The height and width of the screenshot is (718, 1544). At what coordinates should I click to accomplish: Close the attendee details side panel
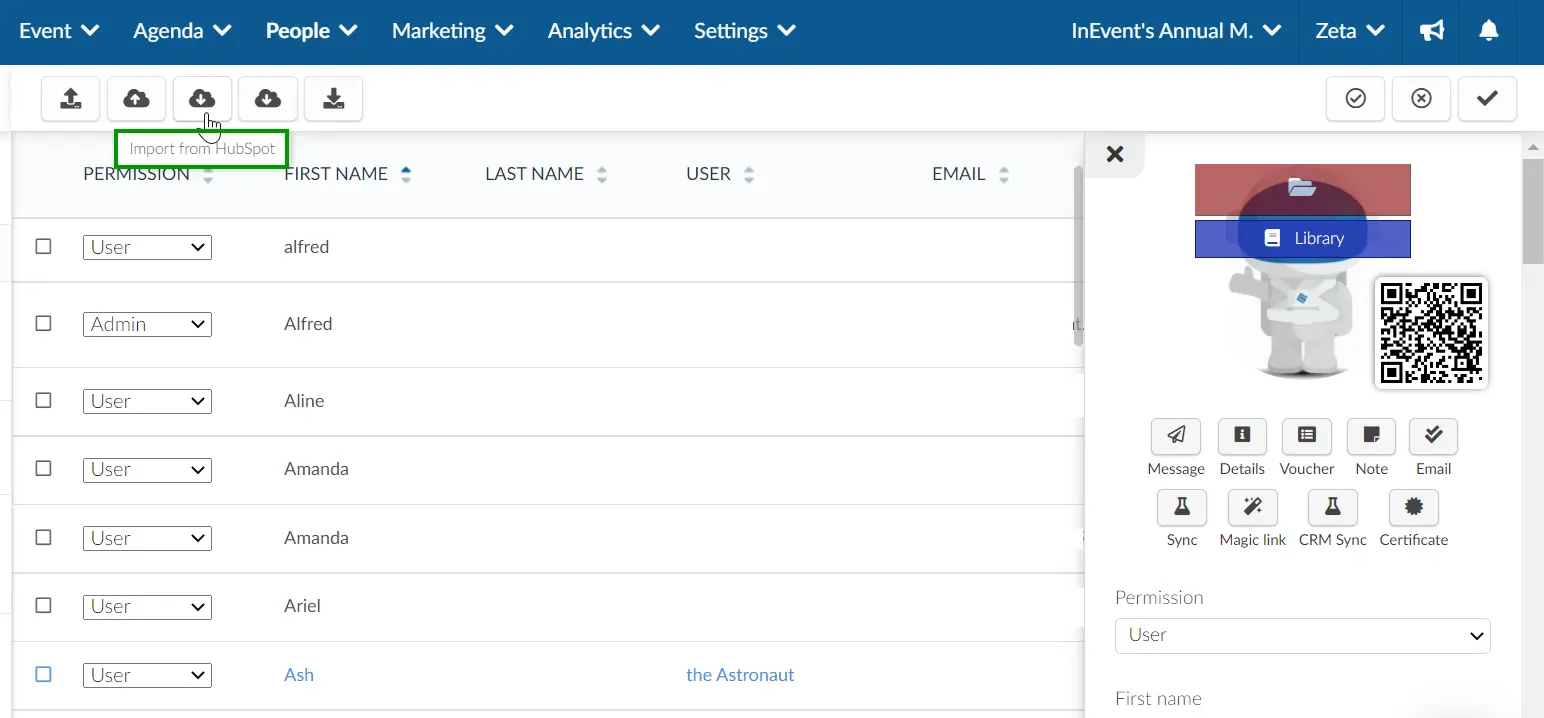click(x=1115, y=155)
